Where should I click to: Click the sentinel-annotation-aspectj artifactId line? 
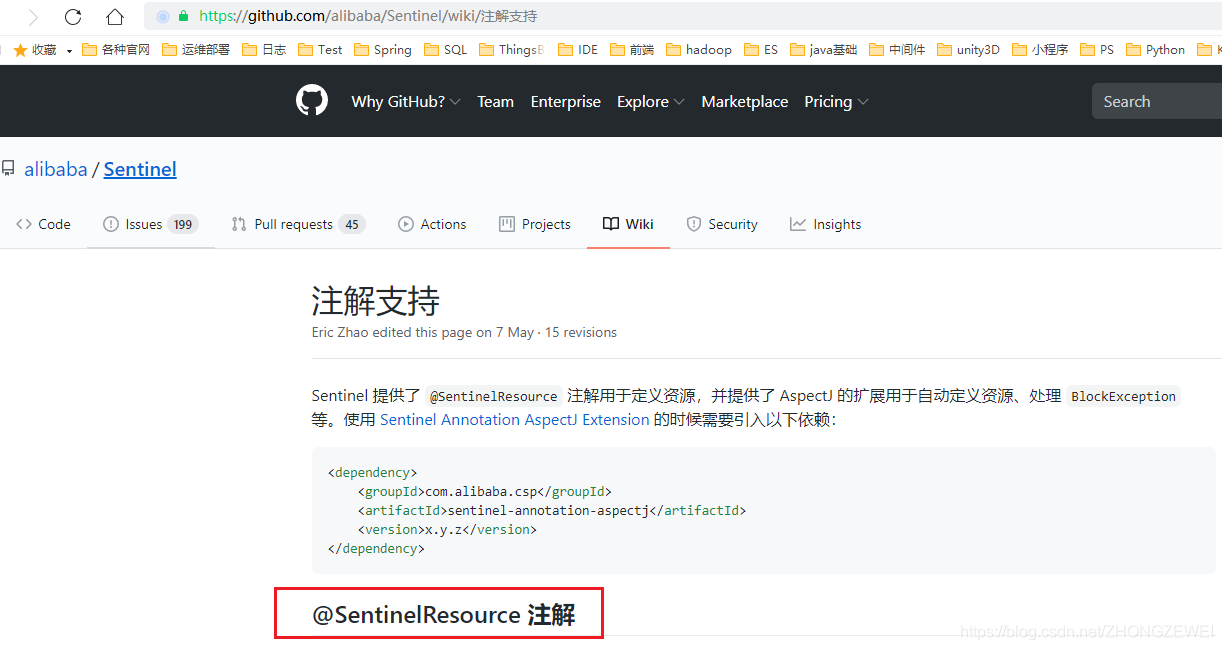[x=552, y=510]
